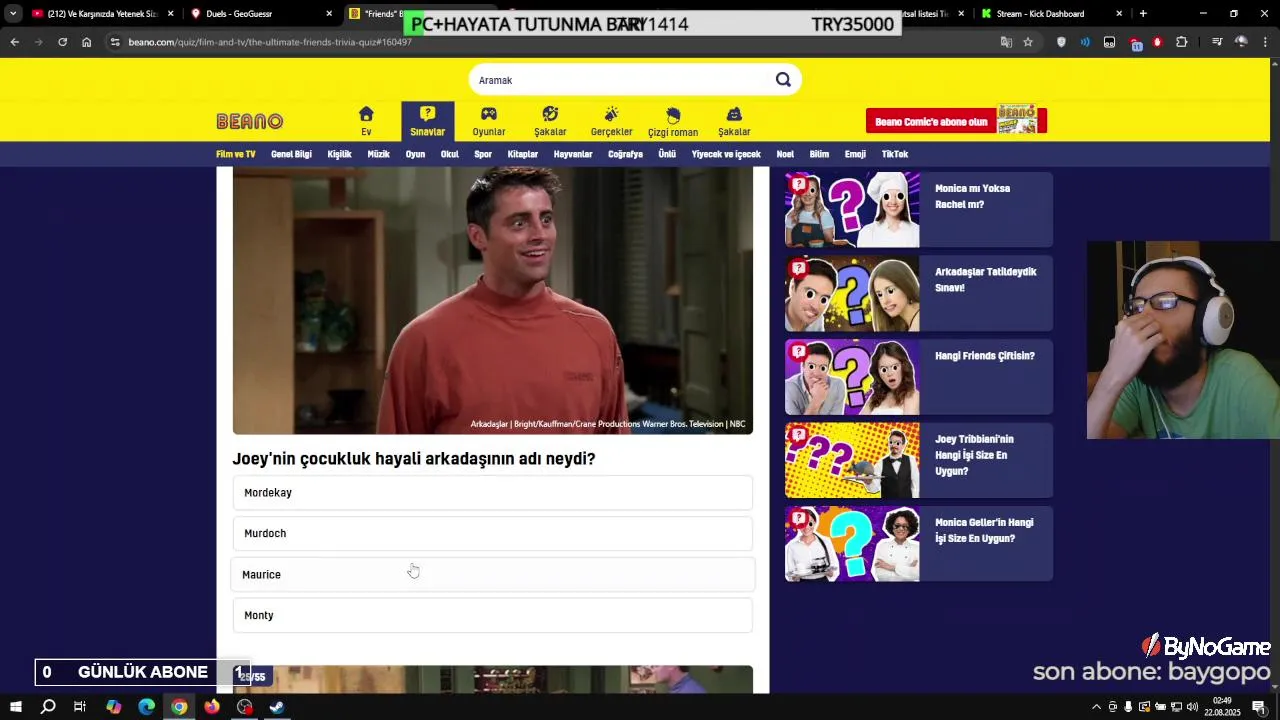Reload the page

[x=62, y=42]
